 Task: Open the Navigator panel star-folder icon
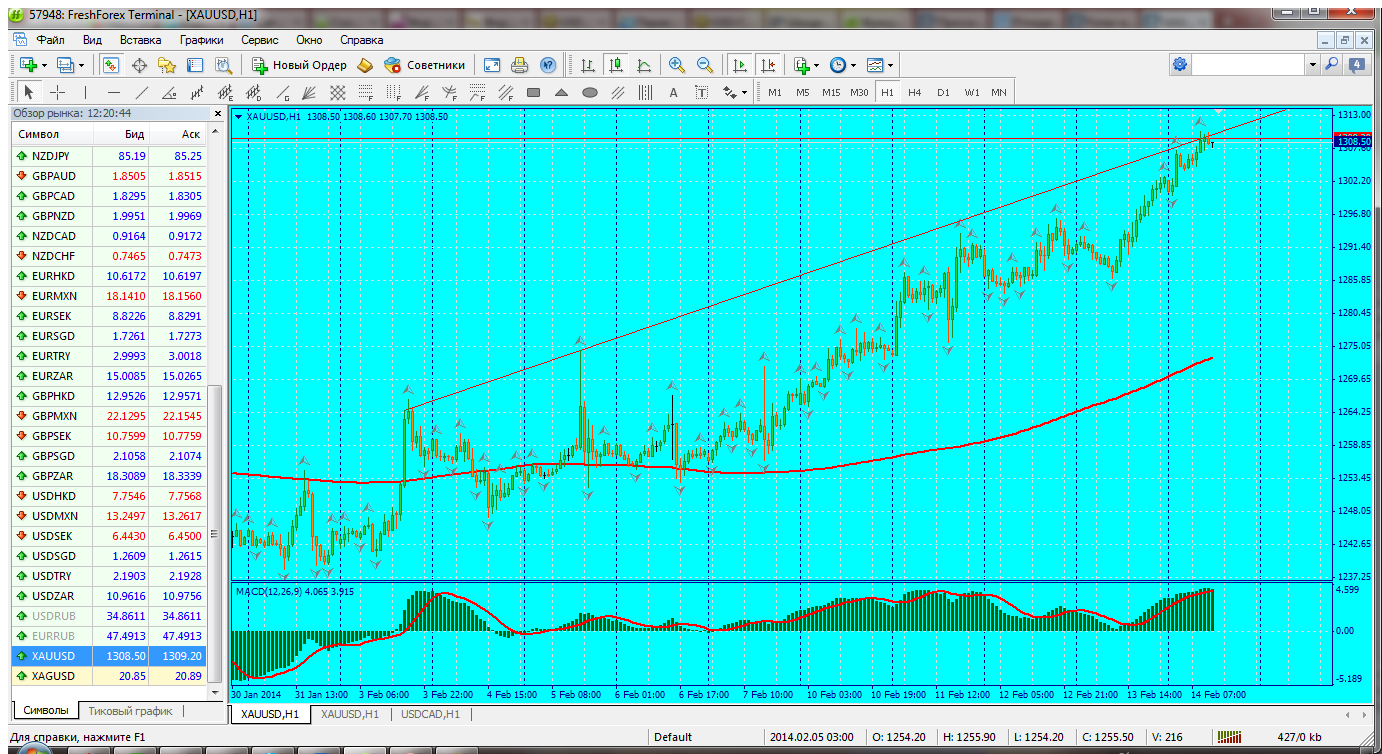coord(166,65)
